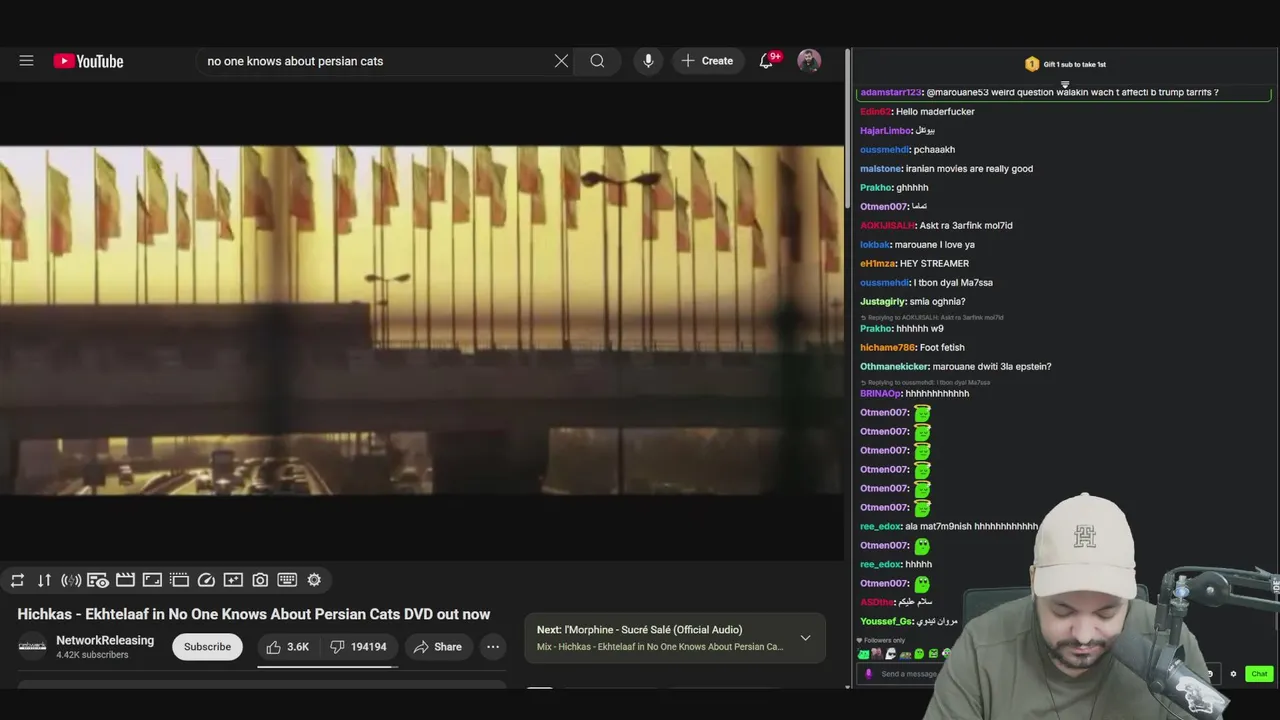Start voice search with the microphone
The height and width of the screenshot is (720, 1280).
pos(648,61)
